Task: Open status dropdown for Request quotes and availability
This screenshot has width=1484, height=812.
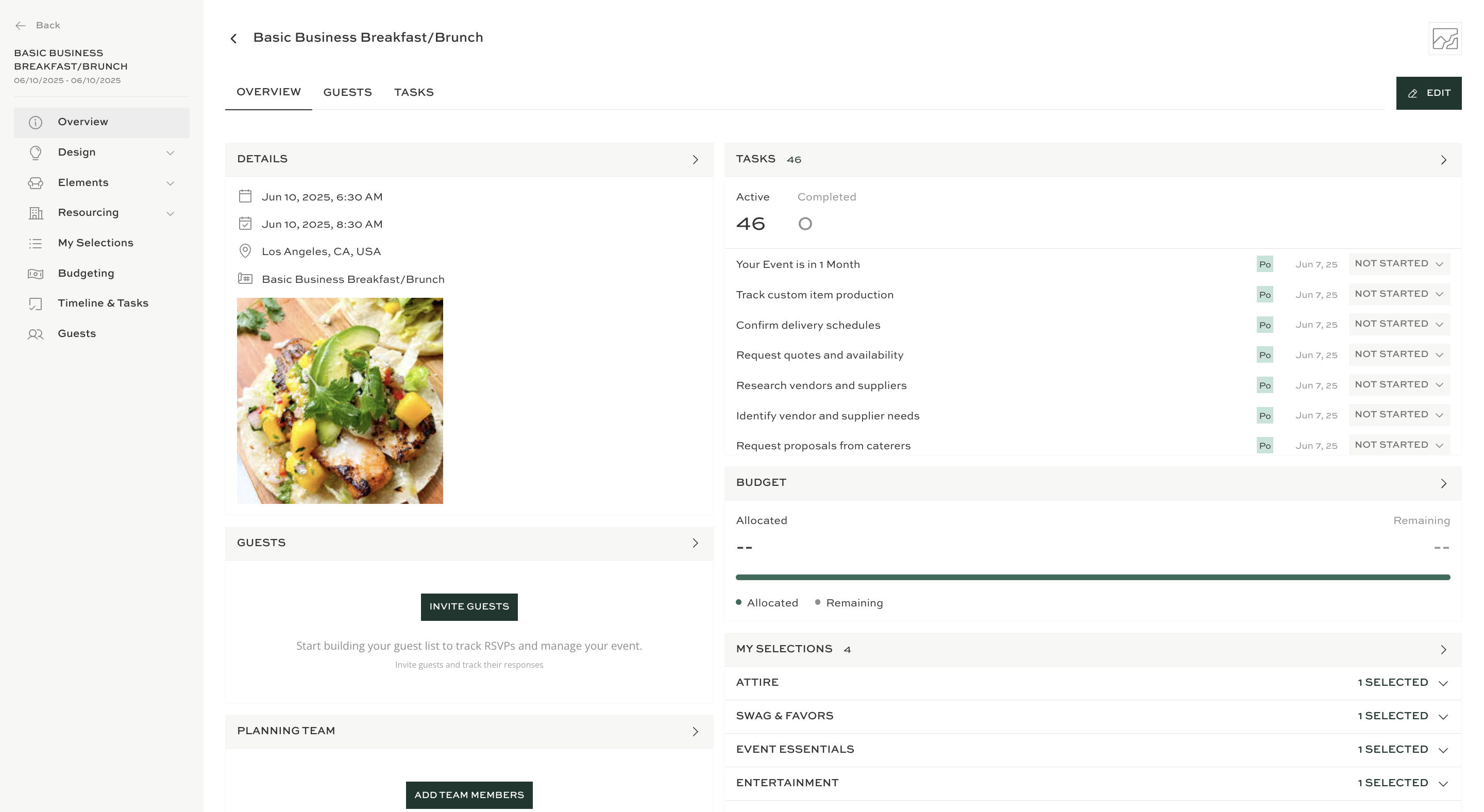Action: tap(1399, 355)
